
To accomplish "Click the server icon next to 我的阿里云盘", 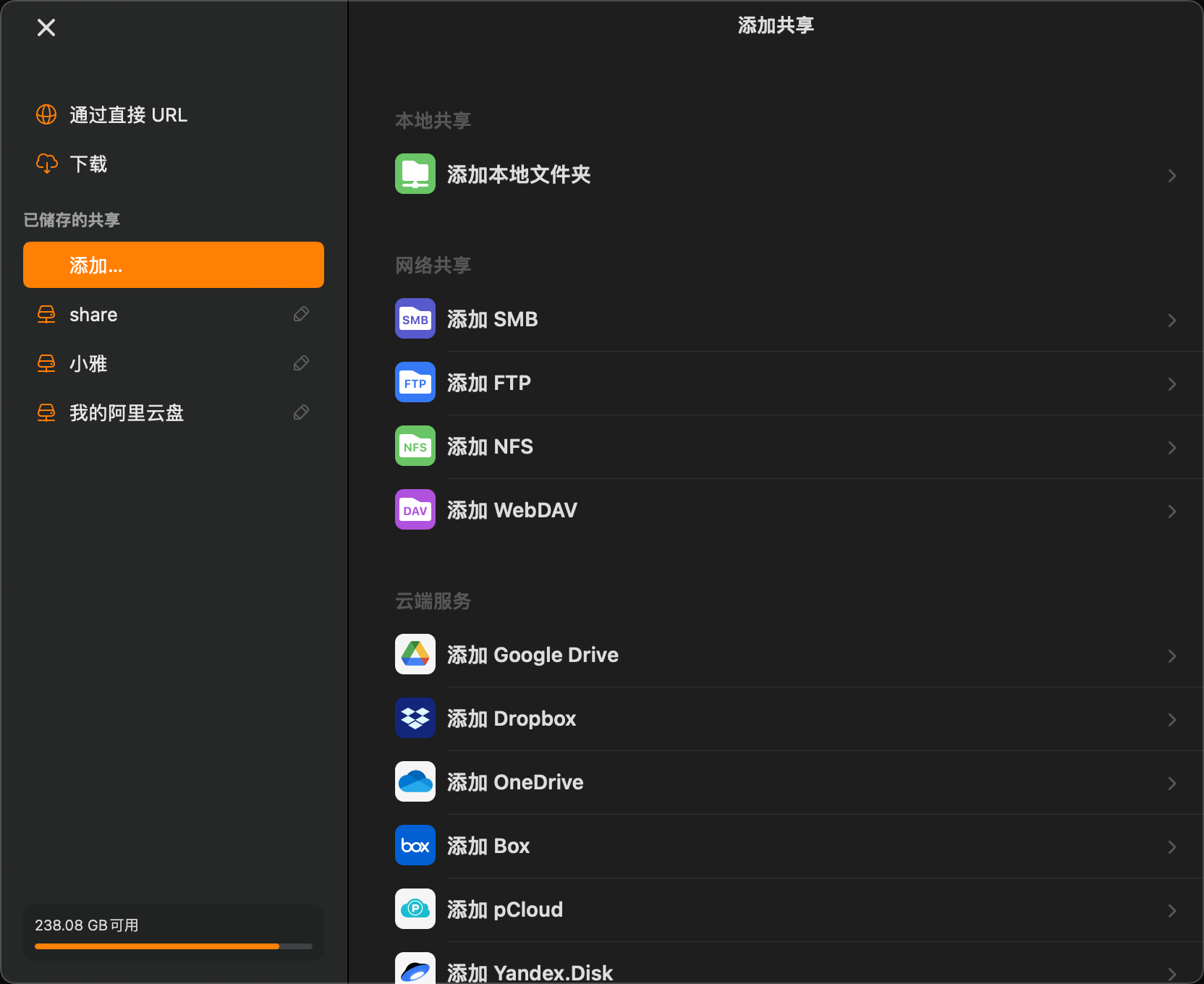I will (46, 412).
